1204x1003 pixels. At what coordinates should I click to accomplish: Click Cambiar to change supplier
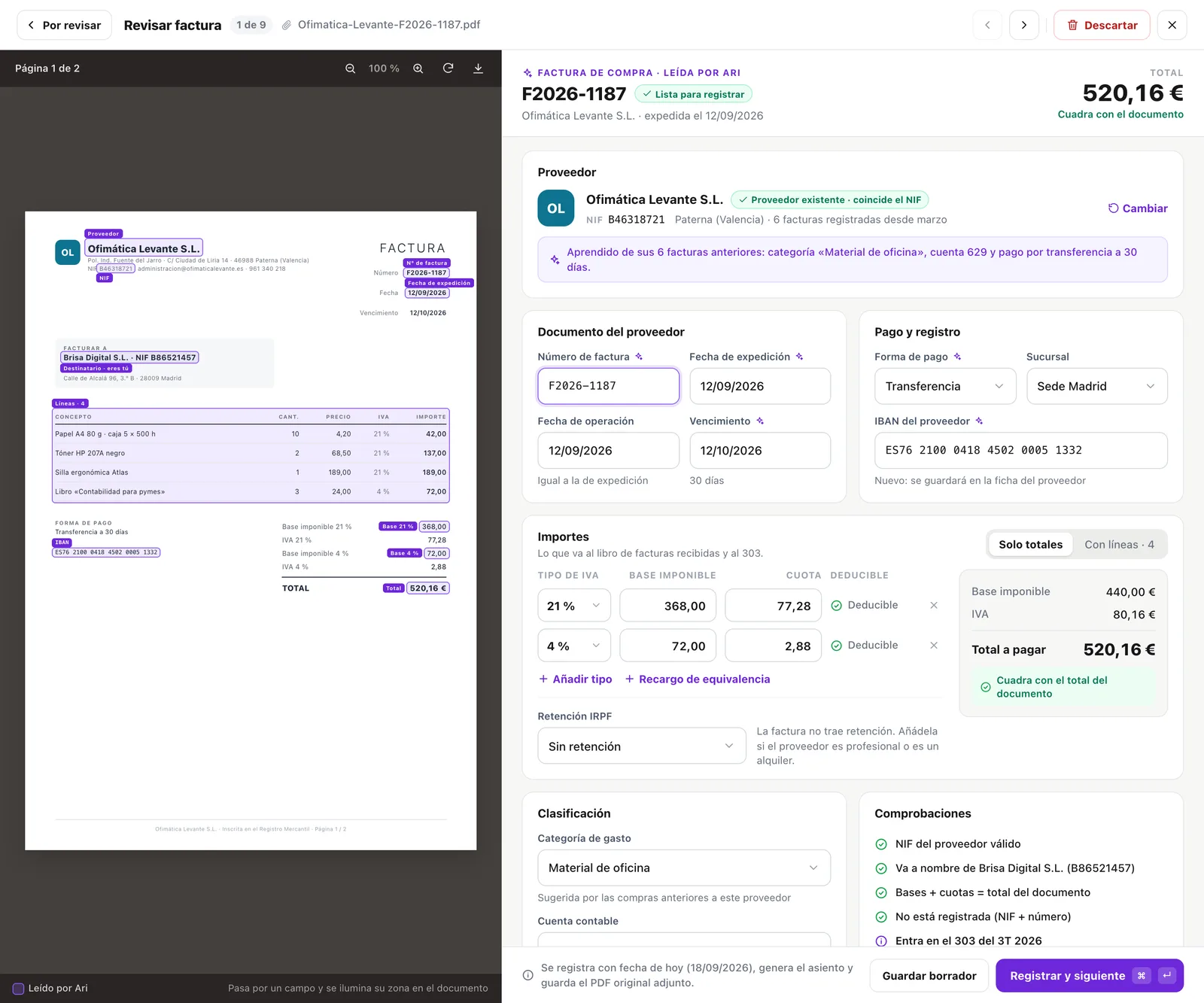point(1138,208)
